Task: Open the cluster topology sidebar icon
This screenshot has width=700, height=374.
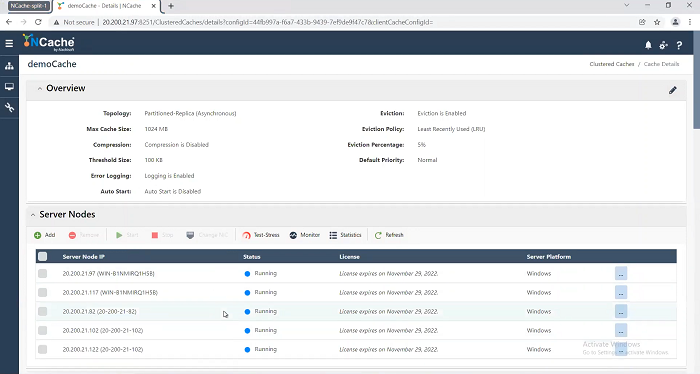Action: click(9, 66)
